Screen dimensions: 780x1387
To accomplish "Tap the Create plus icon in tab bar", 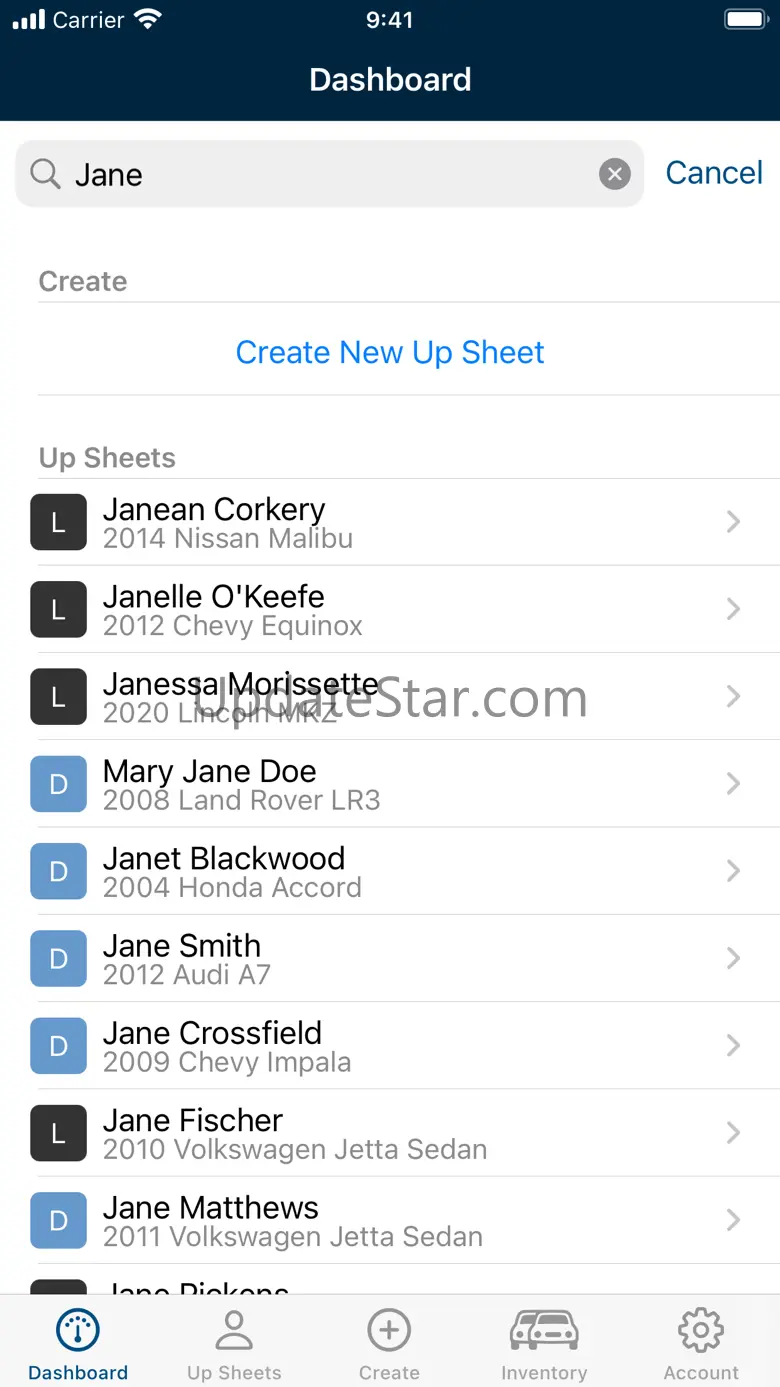I will click(x=389, y=1330).
